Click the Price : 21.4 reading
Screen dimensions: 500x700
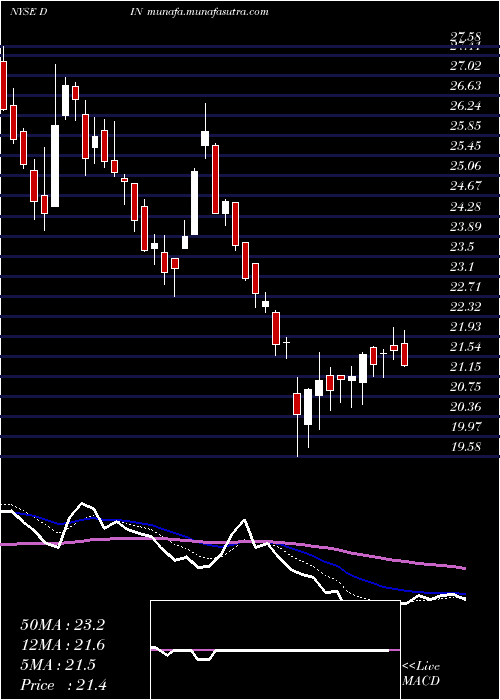tap(63, 685)
